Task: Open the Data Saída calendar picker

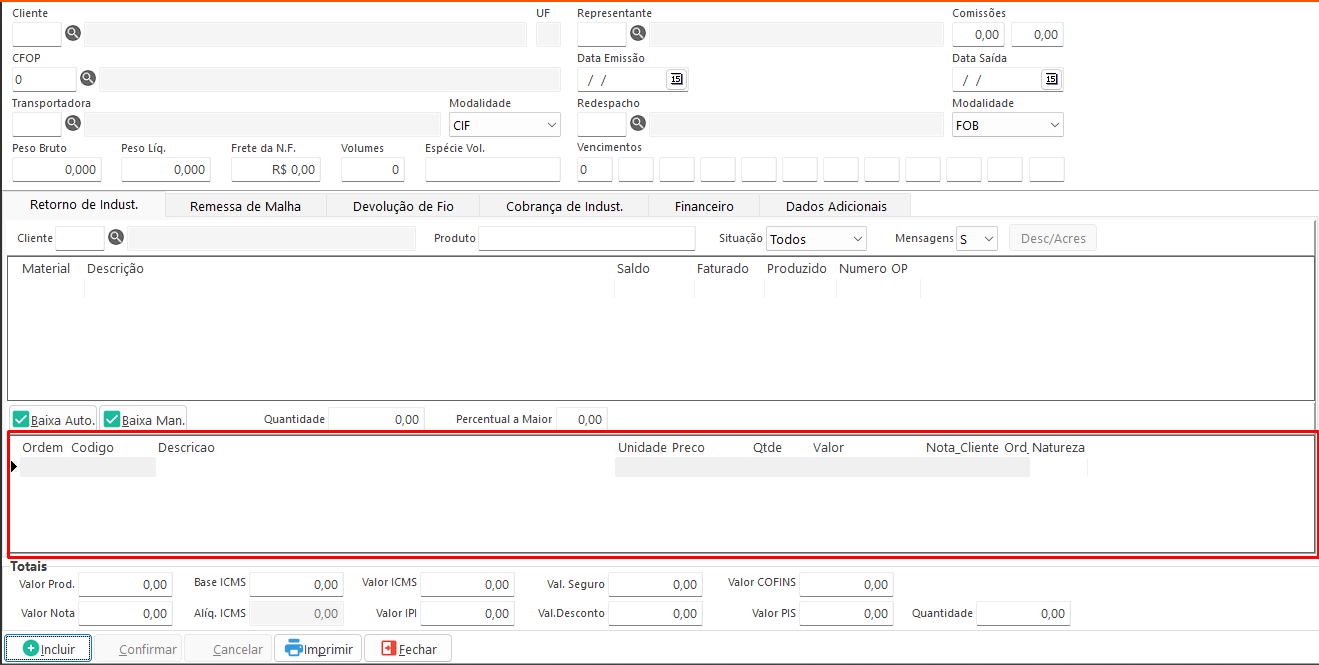Action: click(x=1051, y=79)
